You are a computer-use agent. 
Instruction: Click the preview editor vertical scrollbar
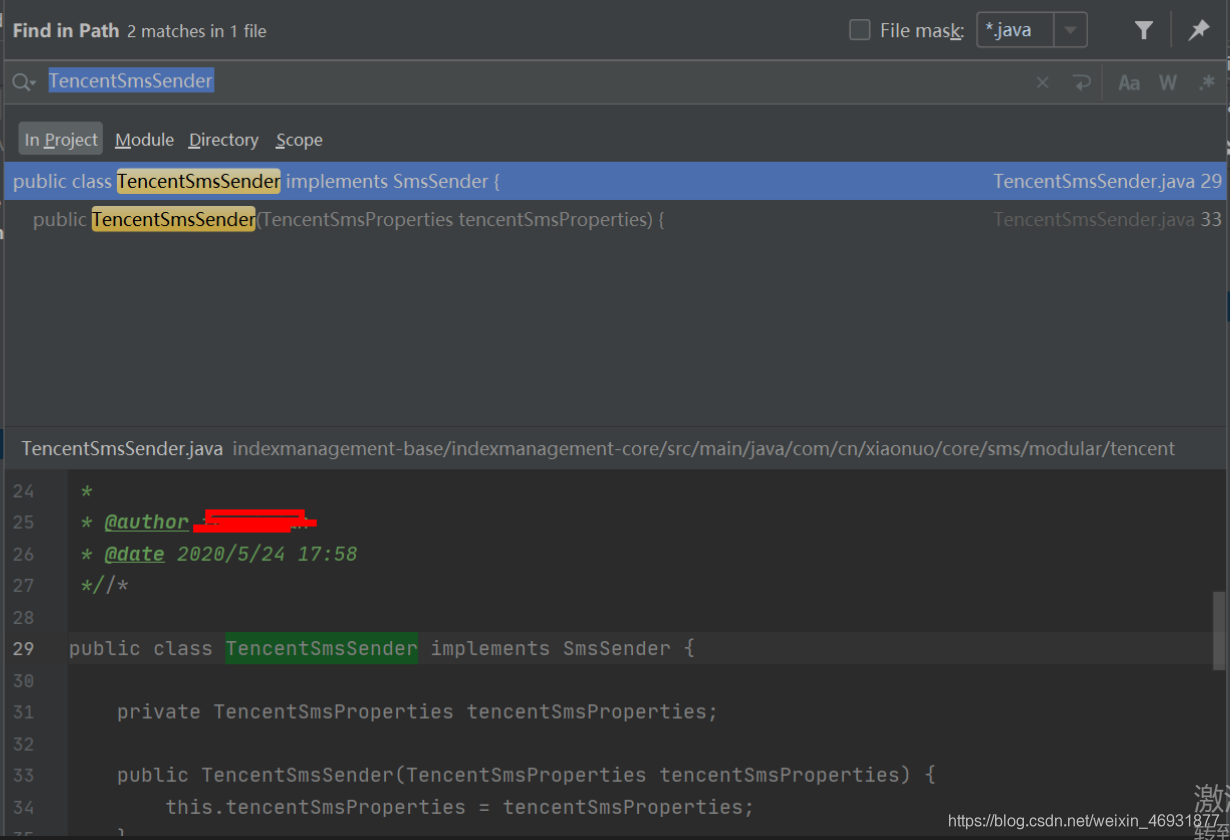1219,630
